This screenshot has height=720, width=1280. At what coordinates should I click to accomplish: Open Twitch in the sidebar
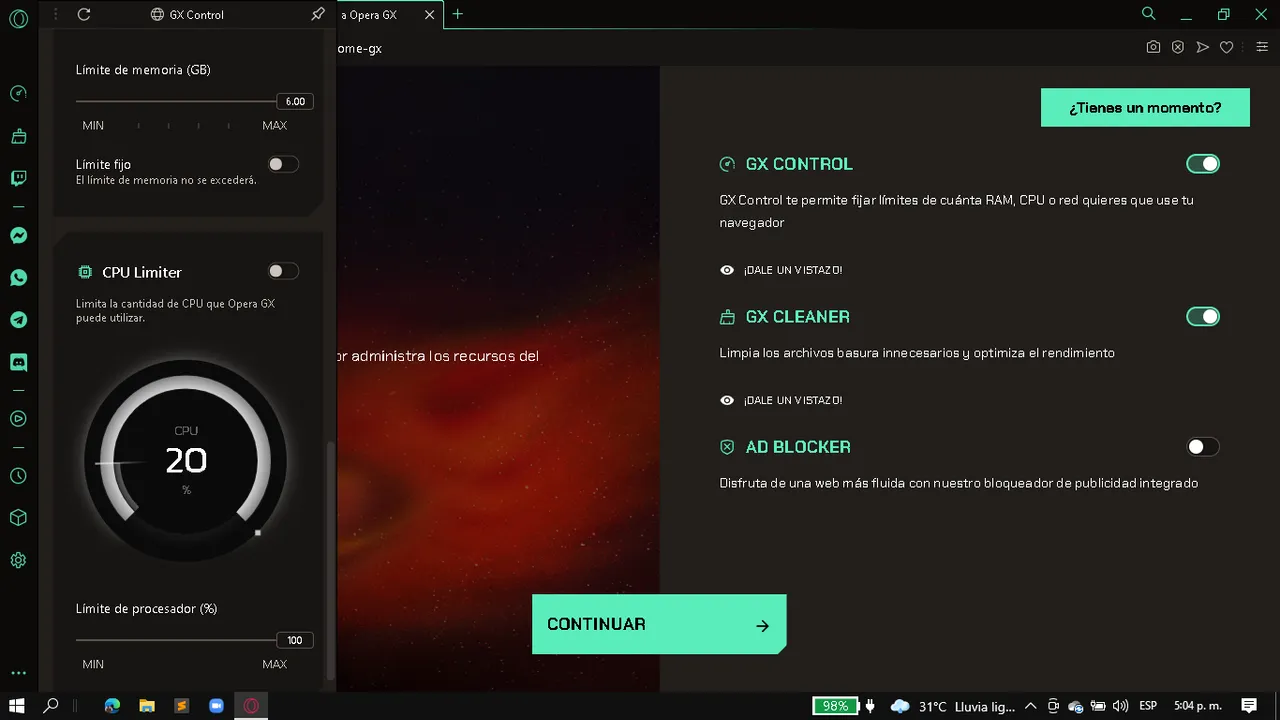click(18, 178)
